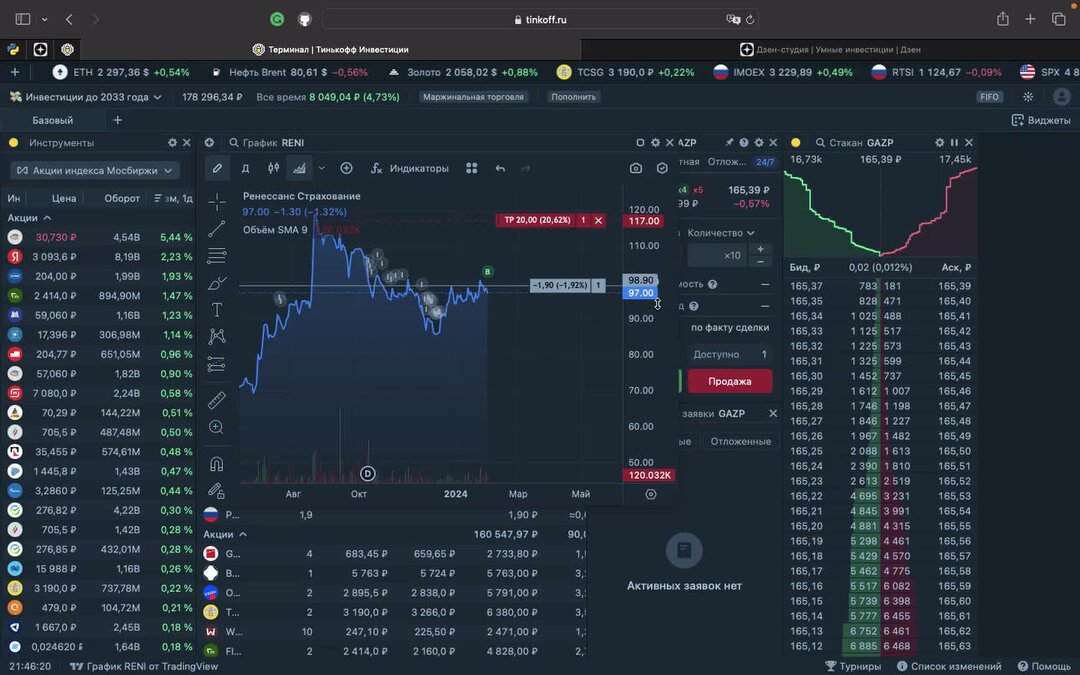Open chart type dropdown arrow
This screenshot has width=1080, height=675.
(x=322, y=168)
